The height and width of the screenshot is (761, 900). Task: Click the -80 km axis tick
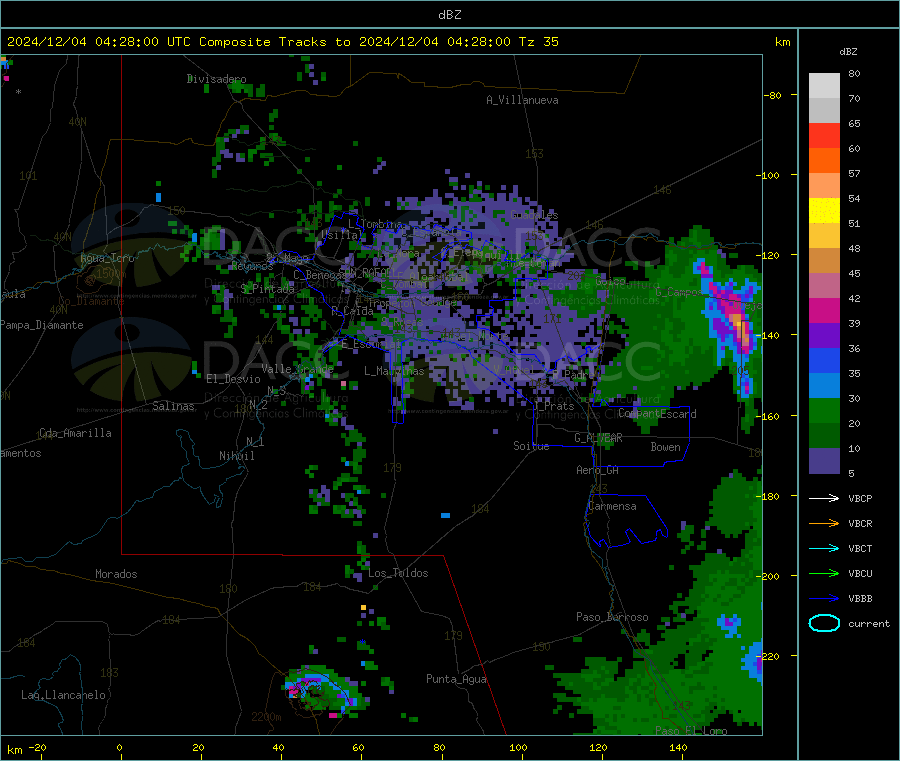point(773,95)
